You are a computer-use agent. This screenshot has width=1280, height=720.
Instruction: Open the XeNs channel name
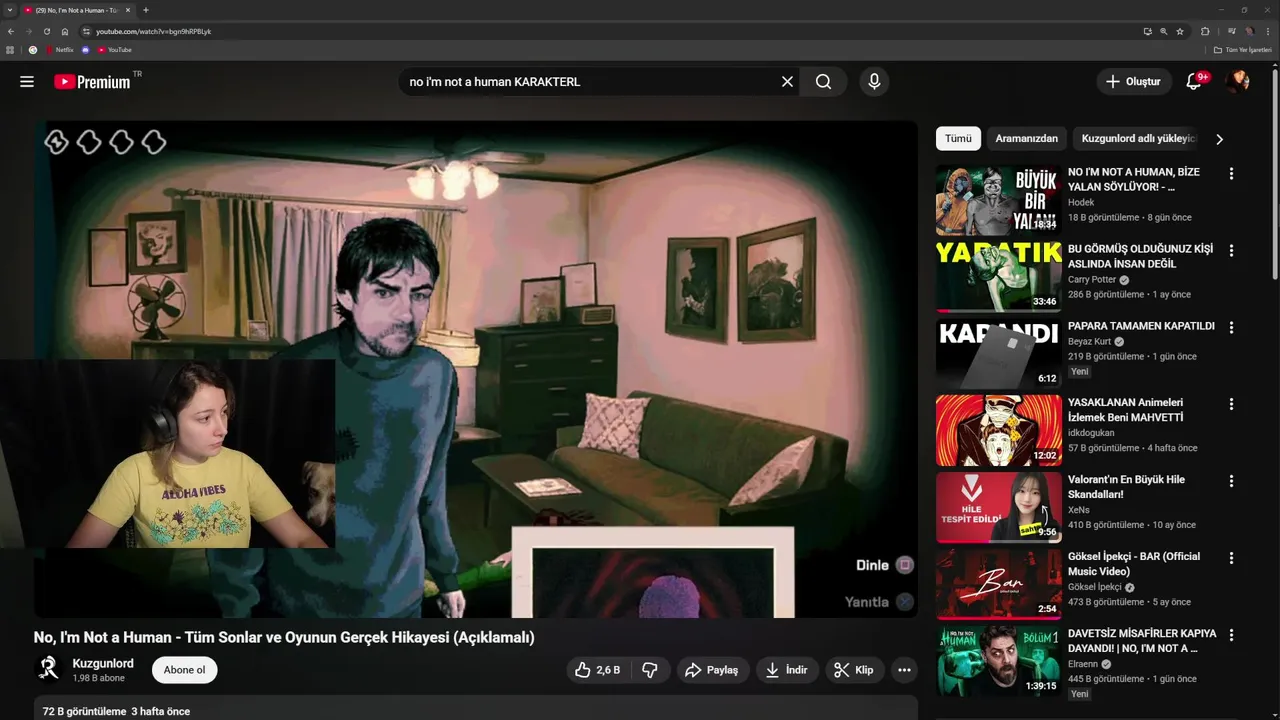click(x=1079, y=510)
